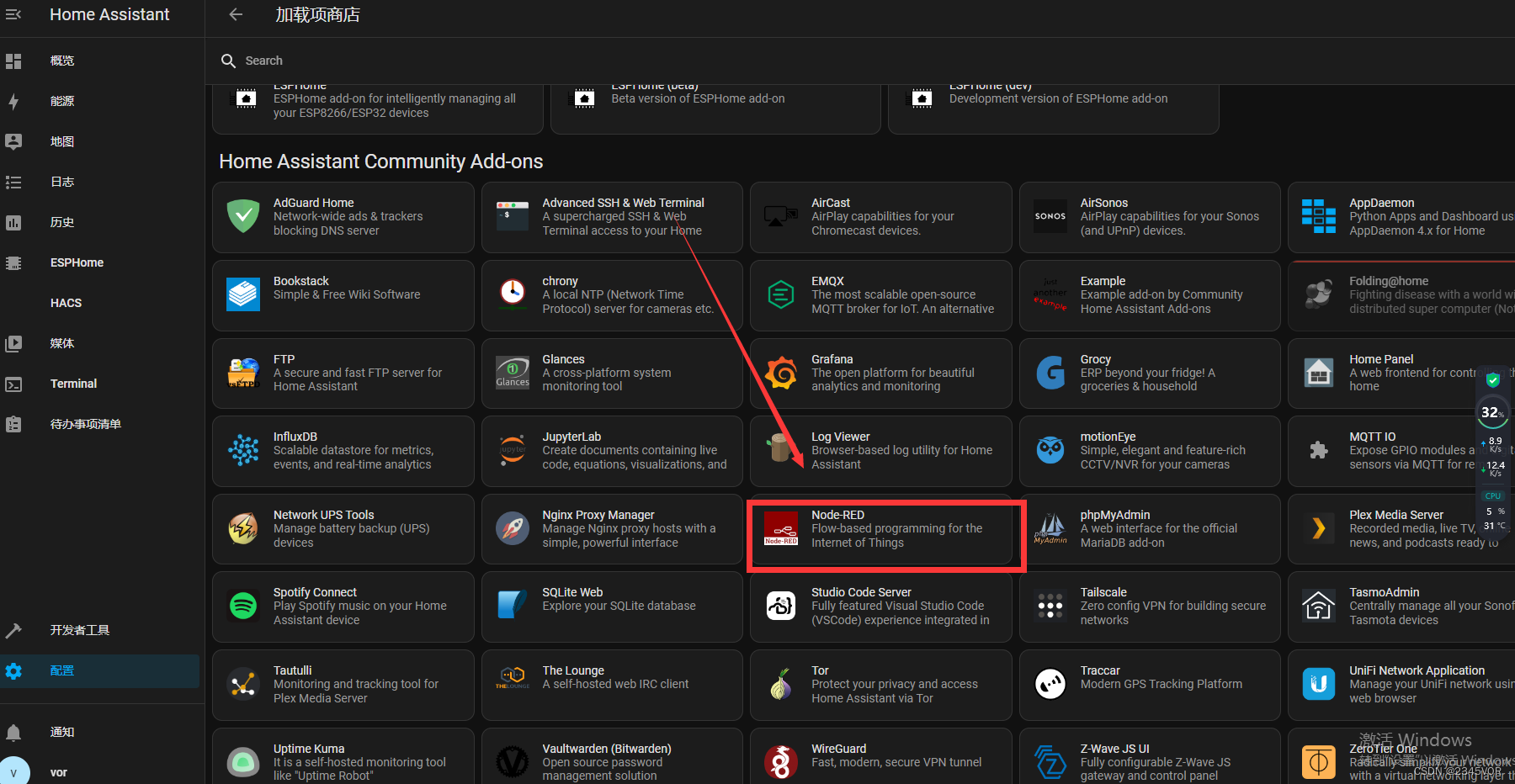The height and width of the screenshot is (784, 1515).
Task: Open the Z-Wave JS UI add-on card
Action: (x=1150, y=756)
